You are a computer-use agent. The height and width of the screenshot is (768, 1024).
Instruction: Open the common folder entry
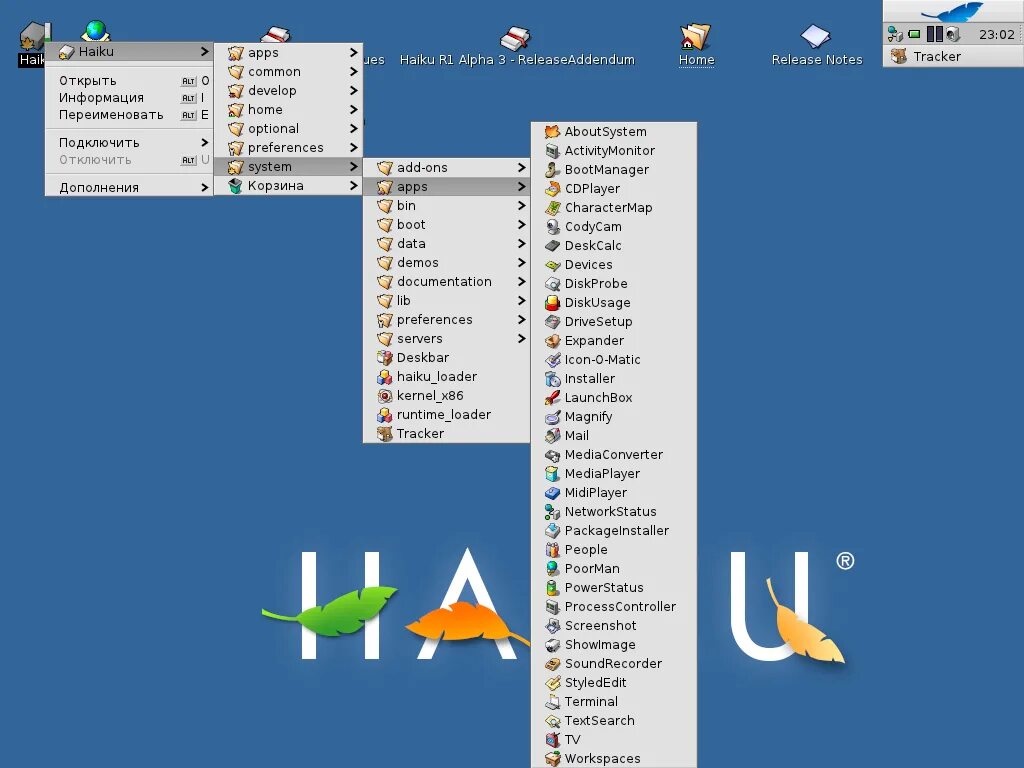(288, 71)
